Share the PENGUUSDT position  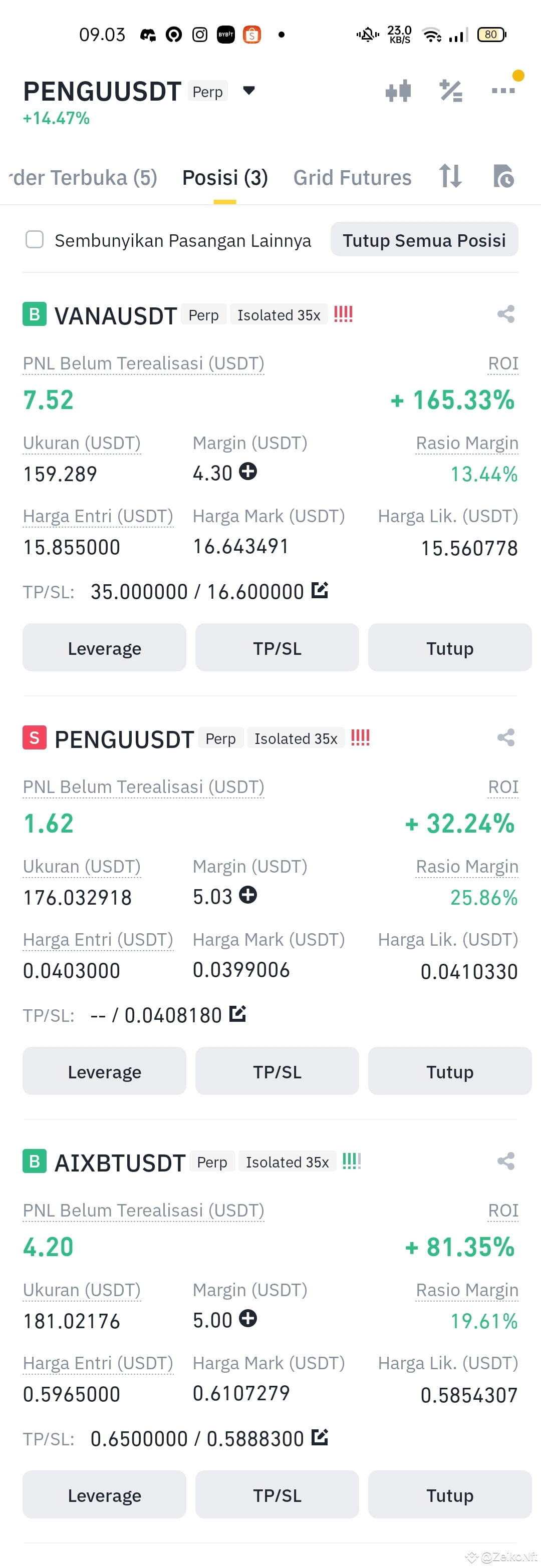(505, 738)
